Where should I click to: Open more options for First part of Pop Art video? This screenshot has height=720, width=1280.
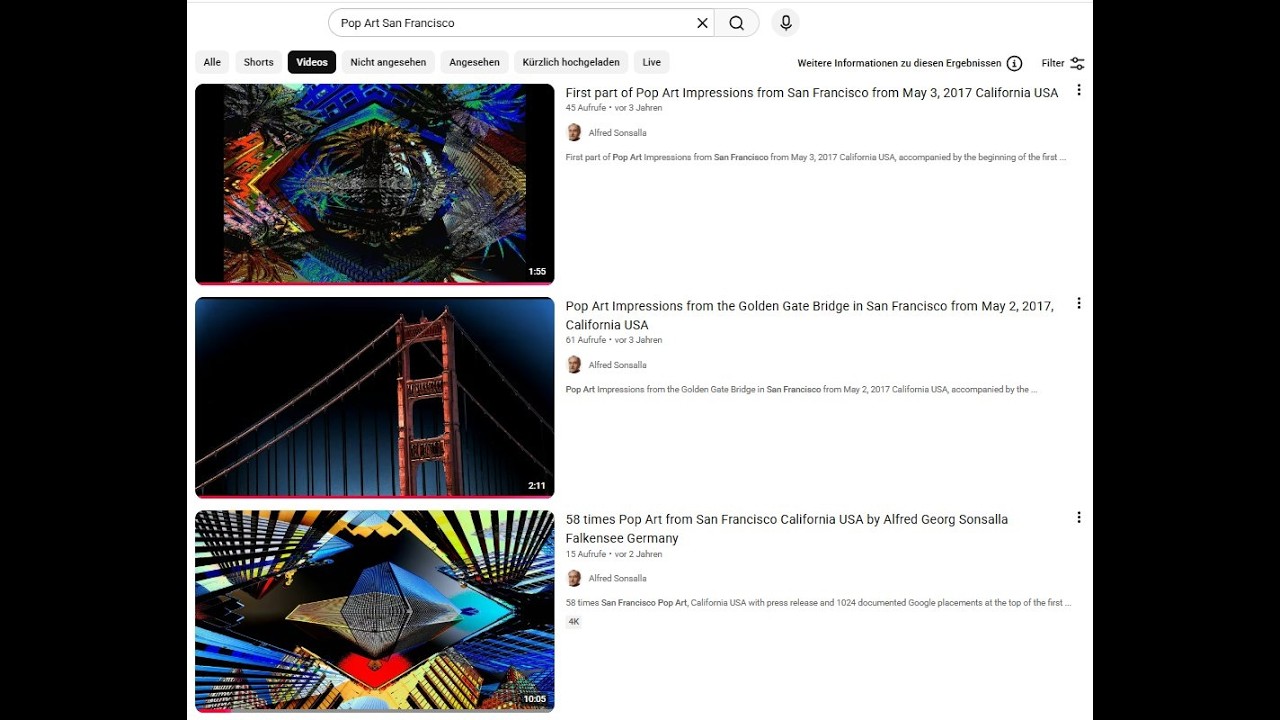[x=1078, y=90]
